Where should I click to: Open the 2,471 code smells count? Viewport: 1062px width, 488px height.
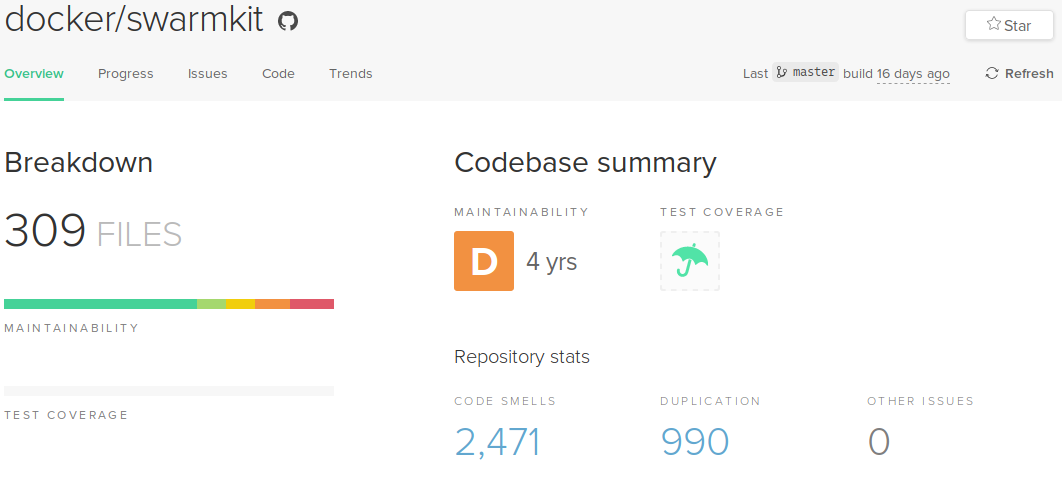tap(497, 441)
